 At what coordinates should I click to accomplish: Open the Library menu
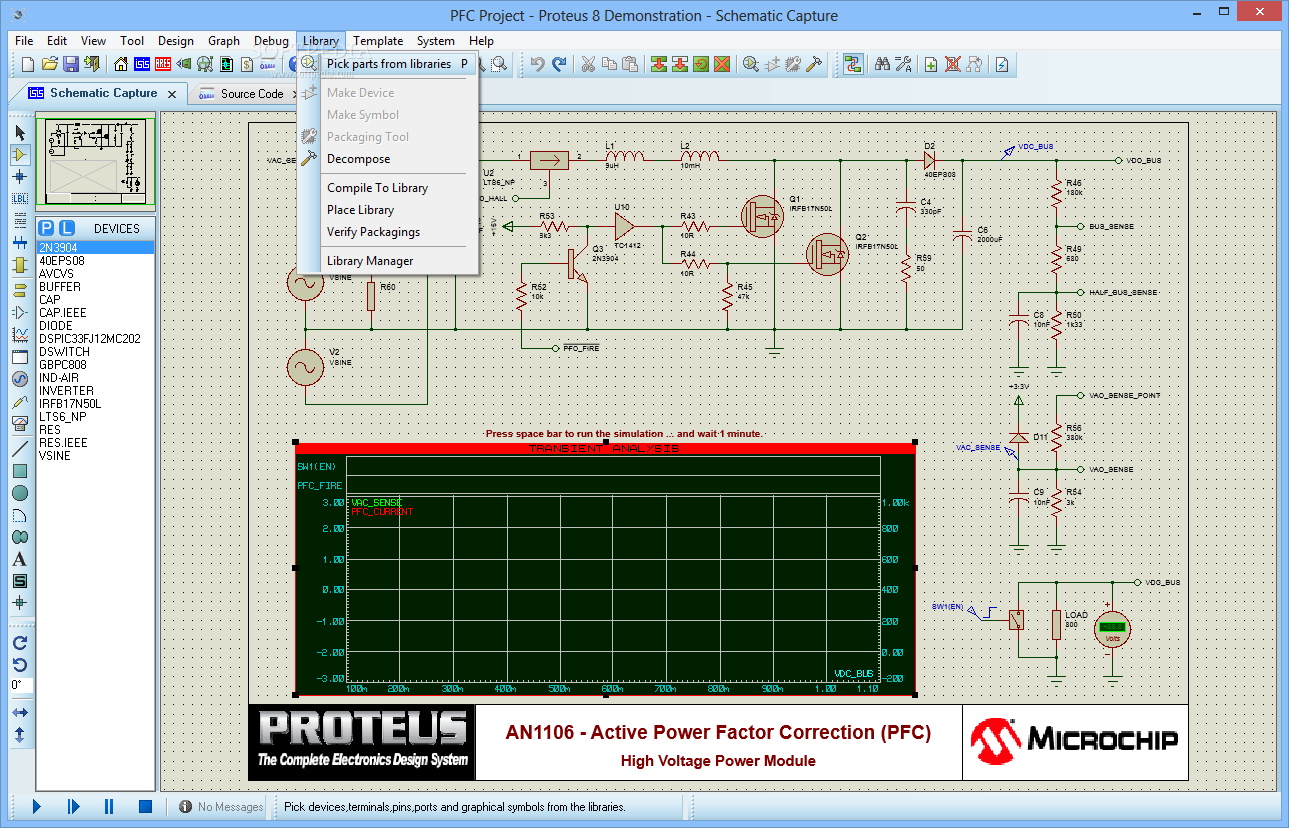click(x=320, y=41)
